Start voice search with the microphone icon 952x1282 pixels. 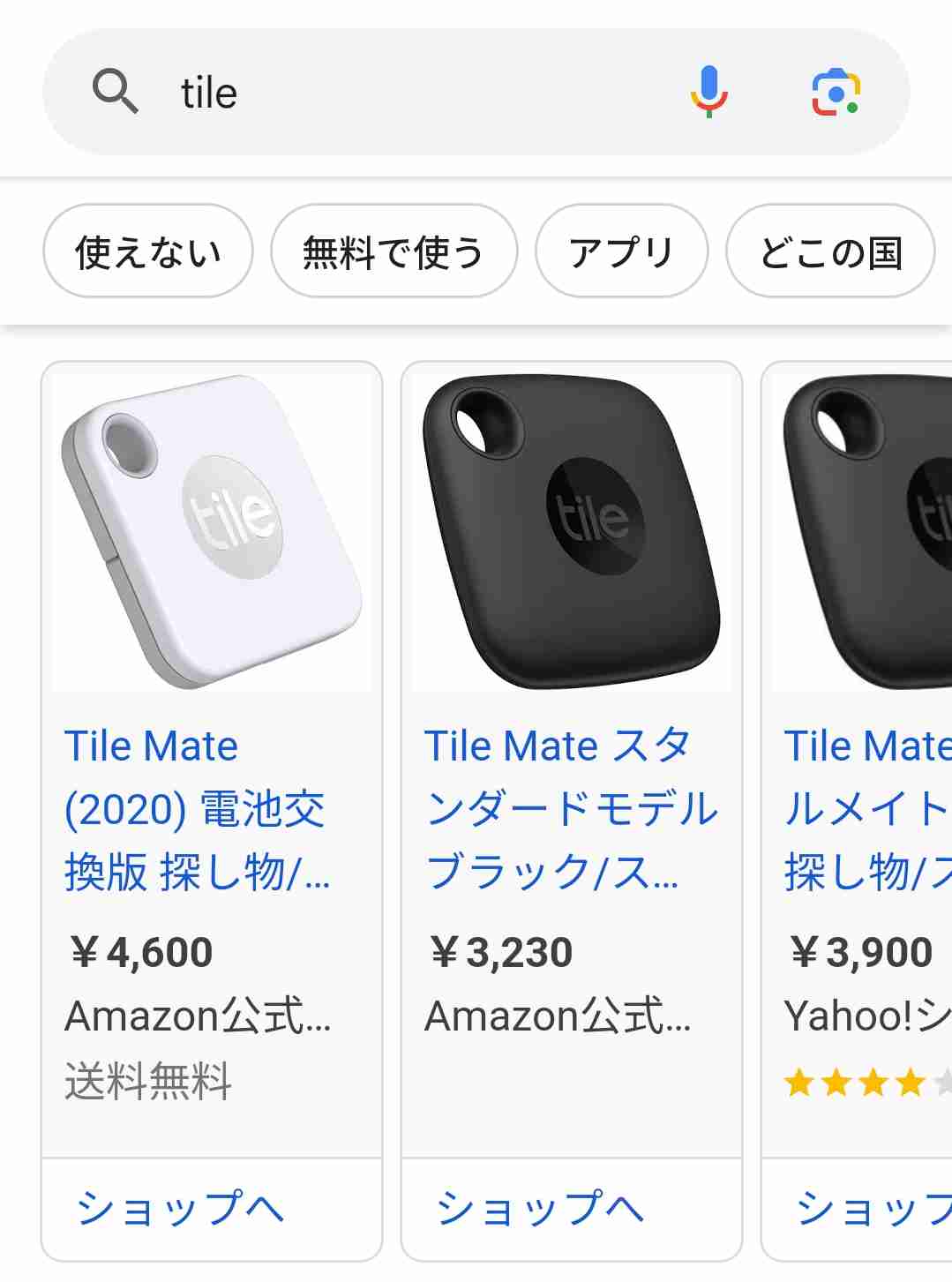click(x=708, y=92)
